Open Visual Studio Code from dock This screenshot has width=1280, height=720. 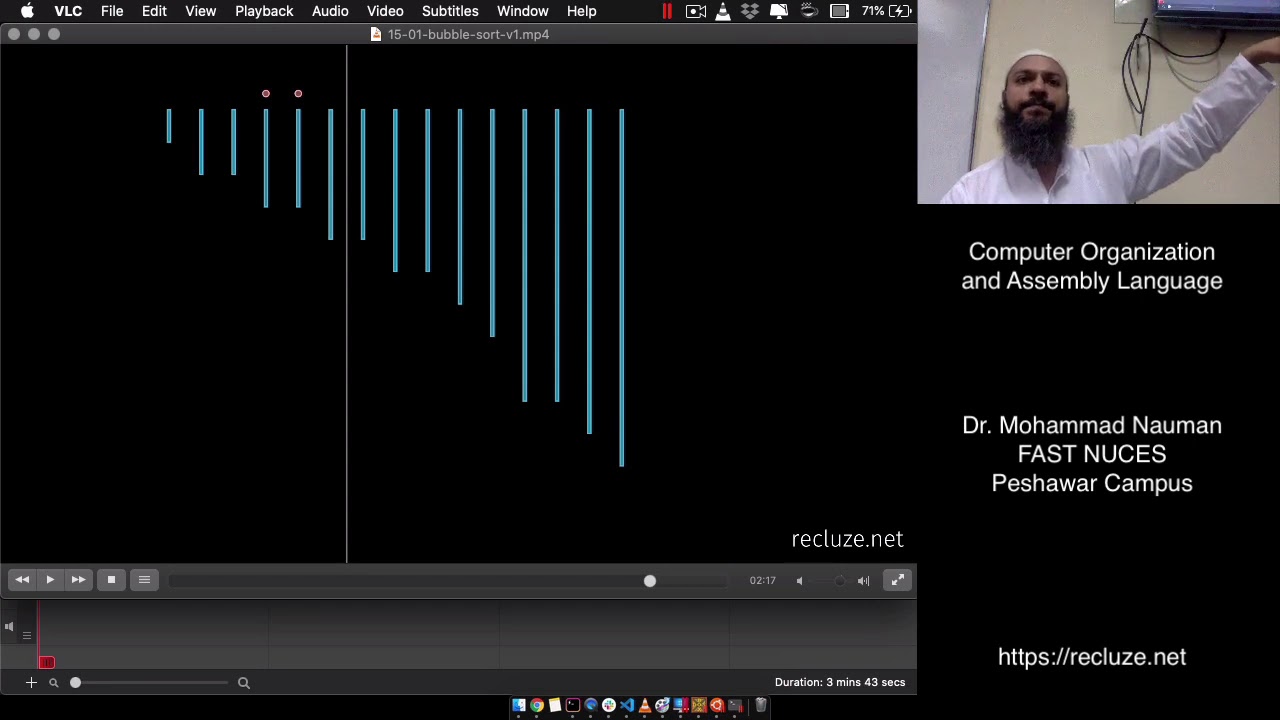click(627, 706)
